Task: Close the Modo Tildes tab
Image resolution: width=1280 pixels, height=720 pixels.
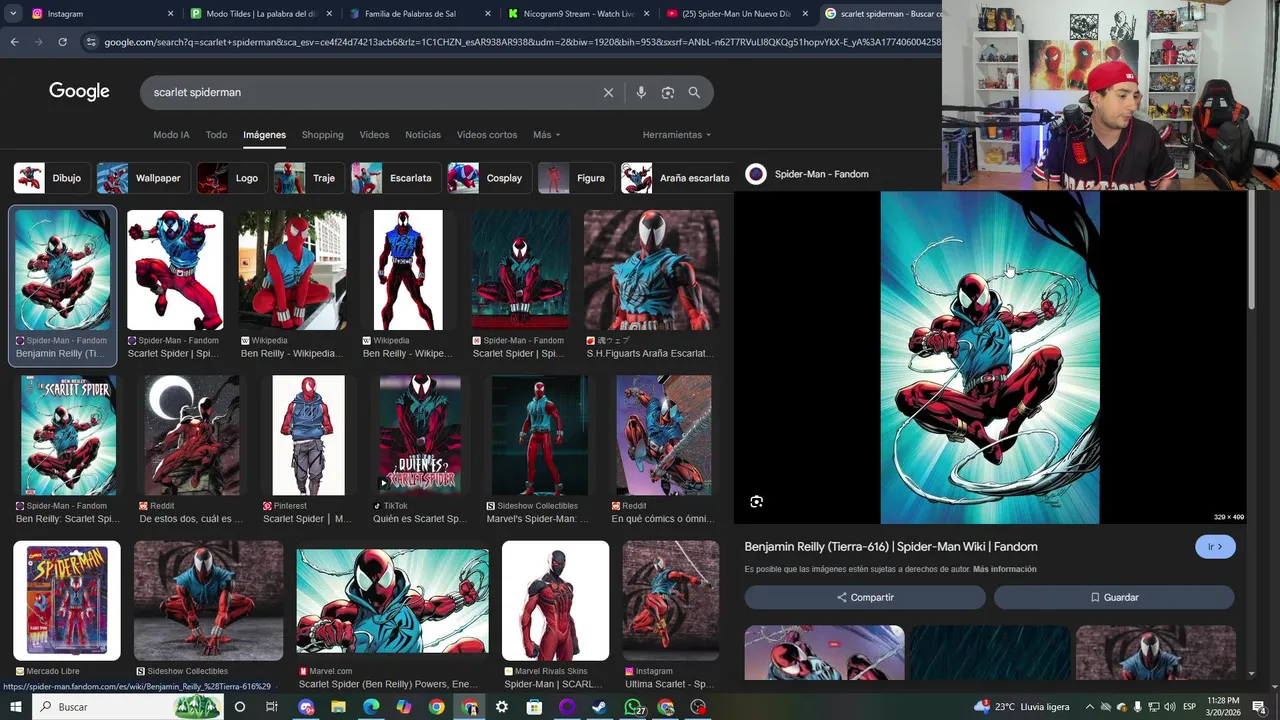Action: tap(329, 14)
